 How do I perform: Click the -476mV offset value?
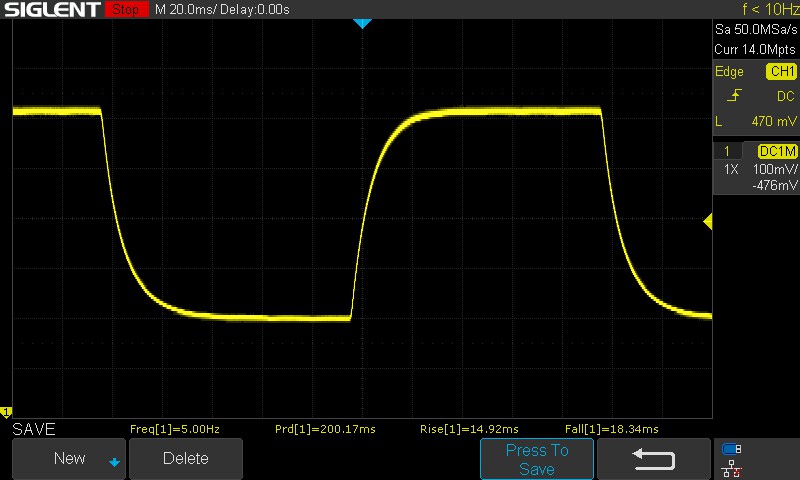[774, 185]
